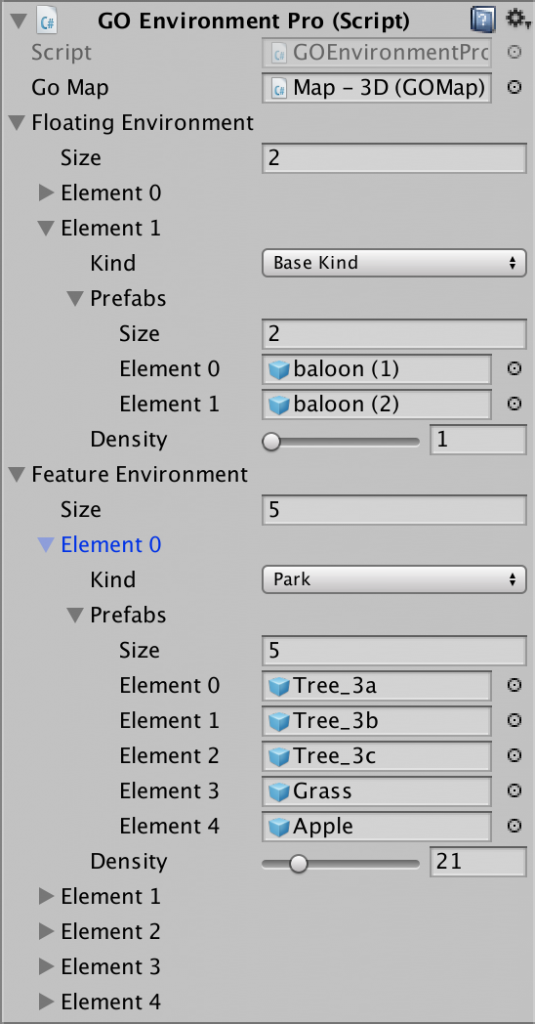
Task: Expand Element 3 under Feature Environment
Action: point(46,967)
